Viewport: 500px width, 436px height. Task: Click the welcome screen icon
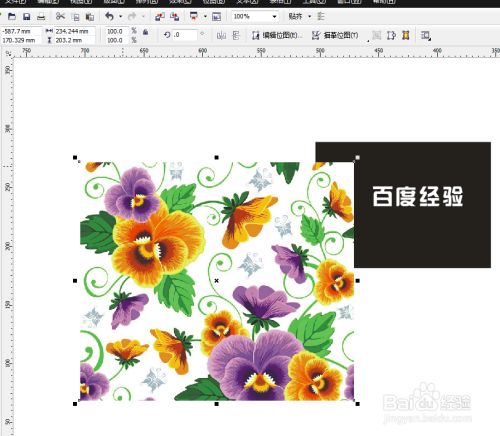click(x=216, y=16)
